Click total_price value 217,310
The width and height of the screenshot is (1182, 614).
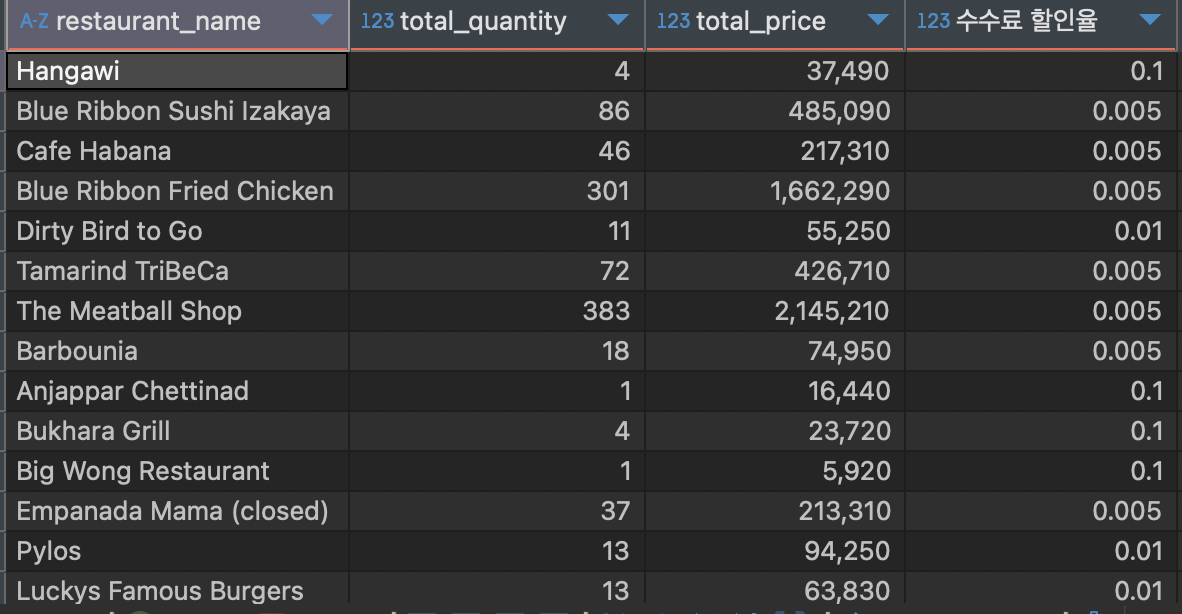[845, 151]
